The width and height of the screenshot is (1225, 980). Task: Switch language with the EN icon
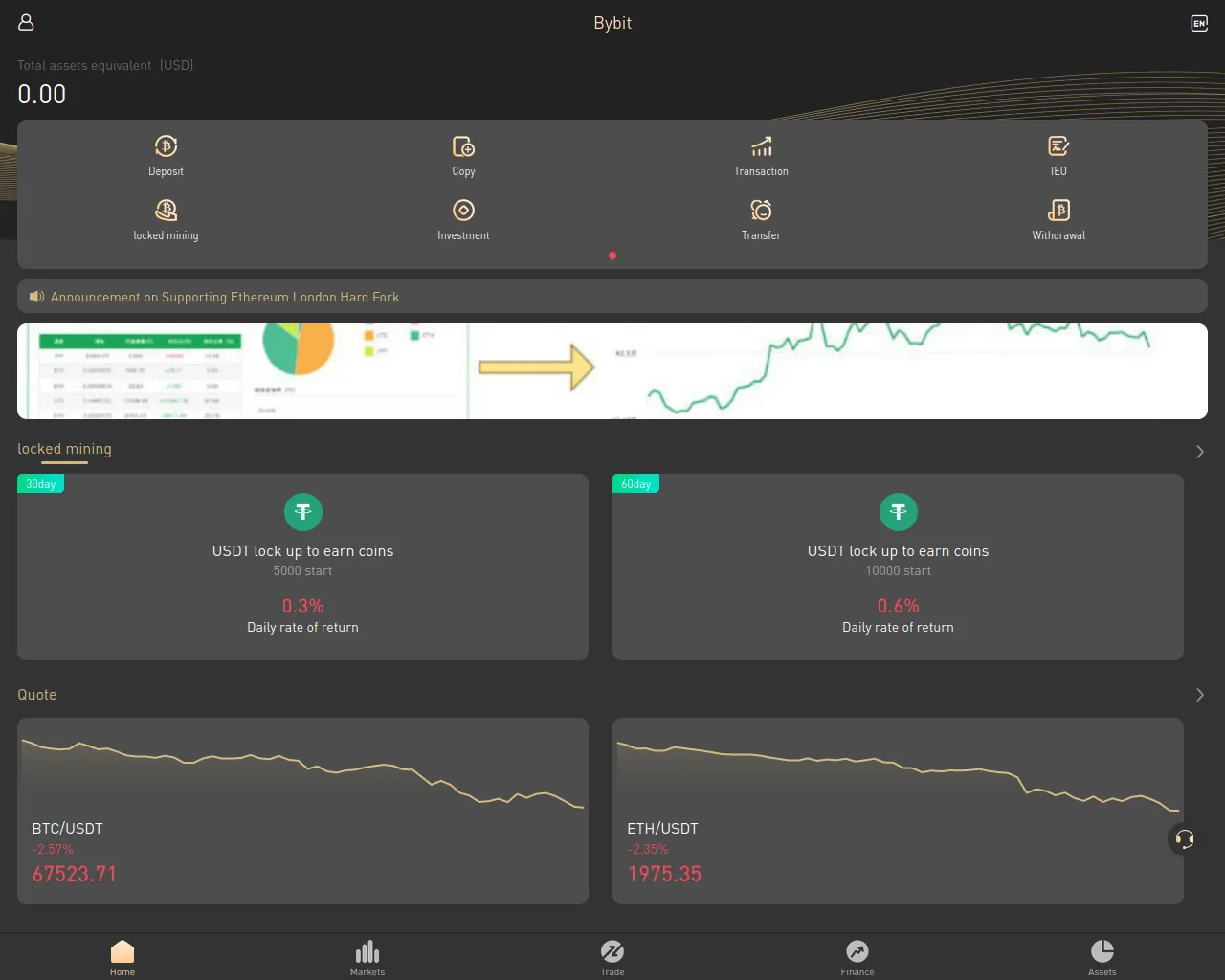click(1199, 23)
